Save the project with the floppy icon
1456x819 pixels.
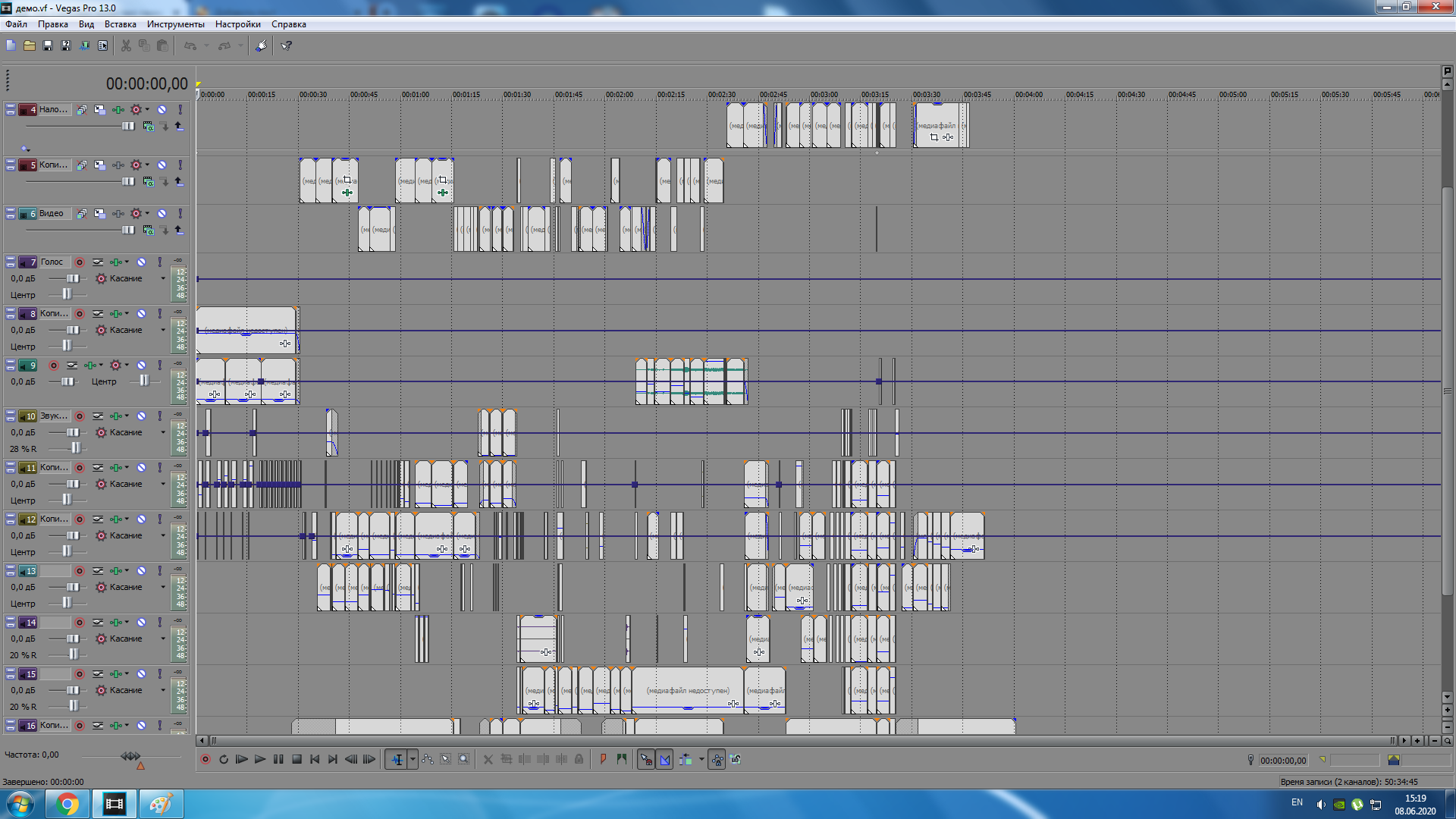[x=48, y=45]
